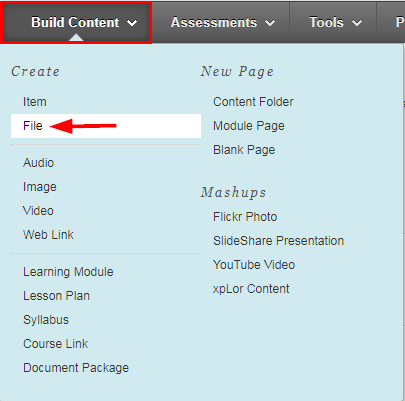Viewport: 405px width, 401px height.
Task: Click Course Link option
Action: pyautogui.click(x=55, y=344)
